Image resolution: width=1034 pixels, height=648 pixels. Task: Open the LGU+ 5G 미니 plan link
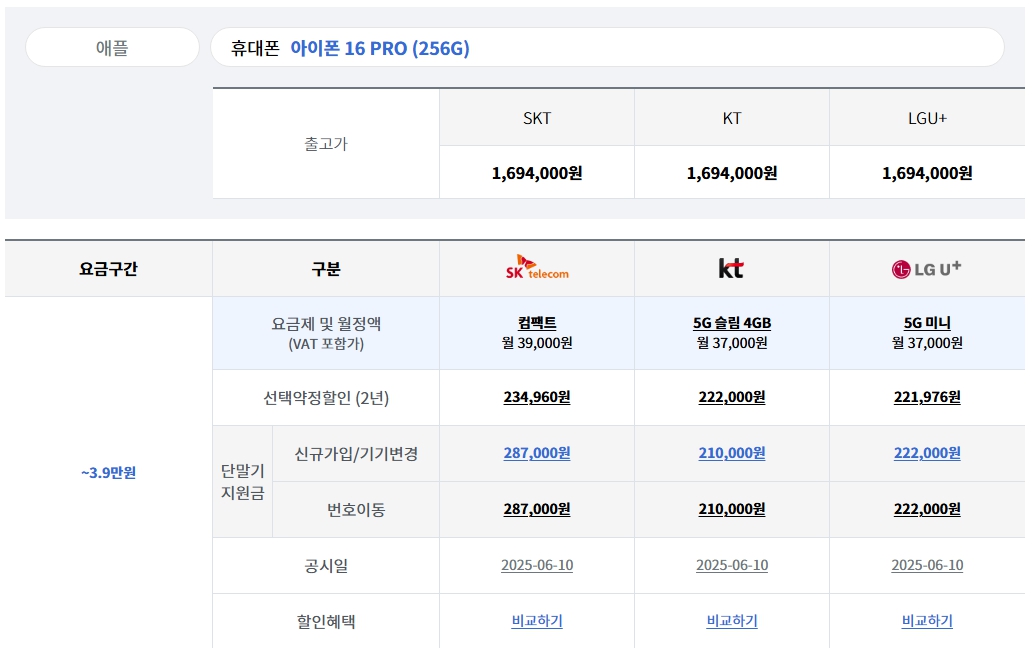(x=927, y=323)
